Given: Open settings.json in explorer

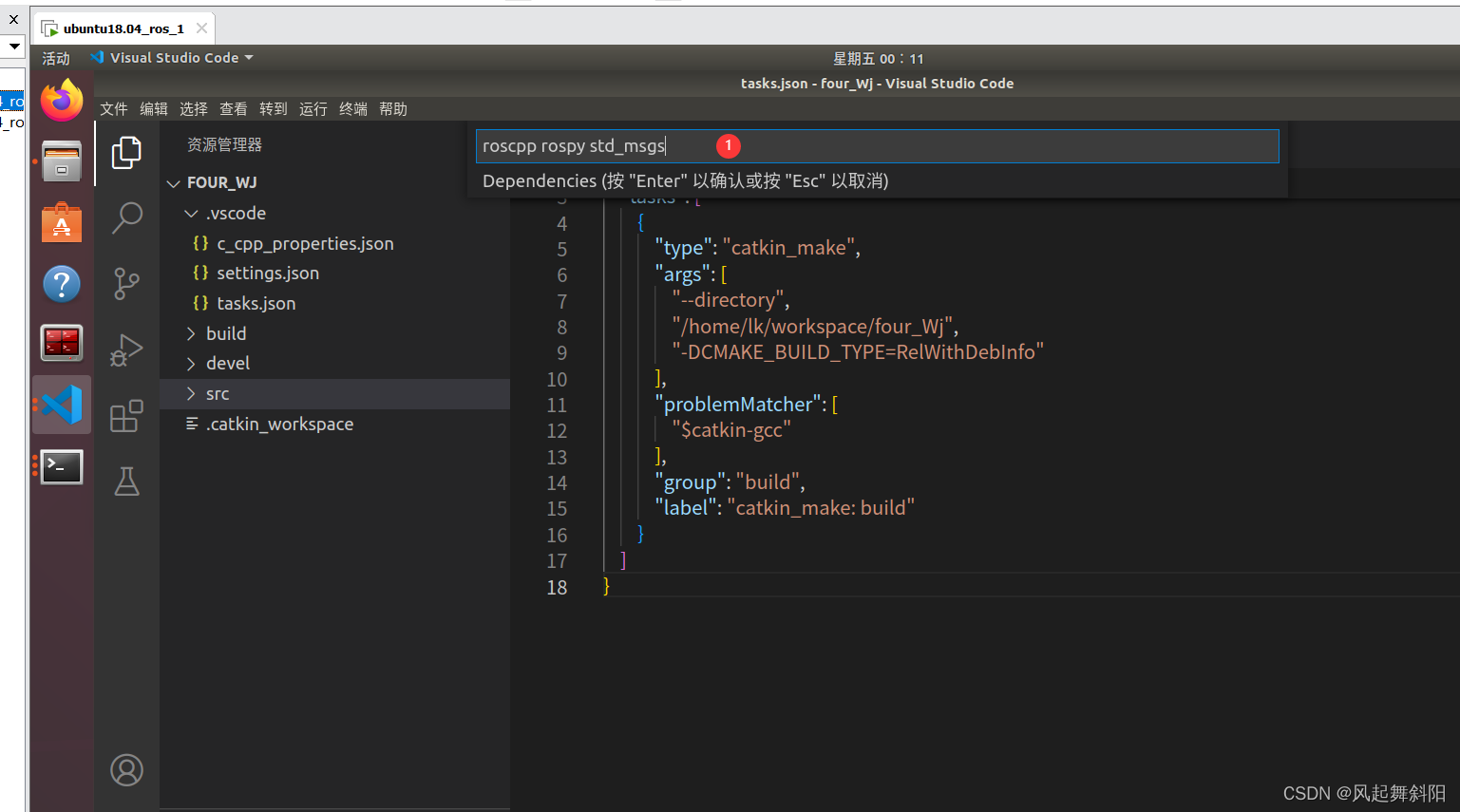Looking at the screenshot, I should click(268, 274).
